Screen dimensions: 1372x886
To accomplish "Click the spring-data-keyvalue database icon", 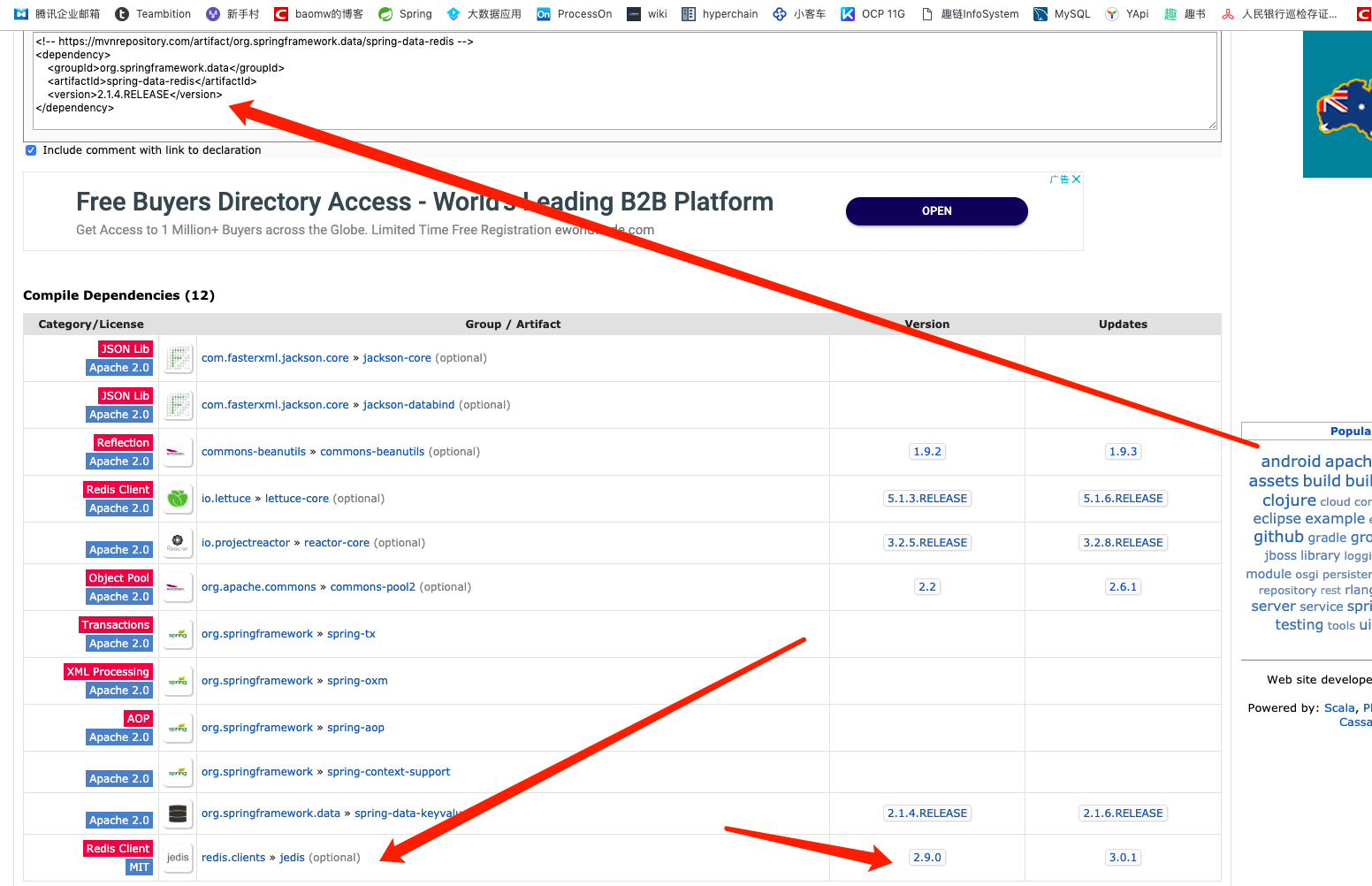I will (179, 813).
